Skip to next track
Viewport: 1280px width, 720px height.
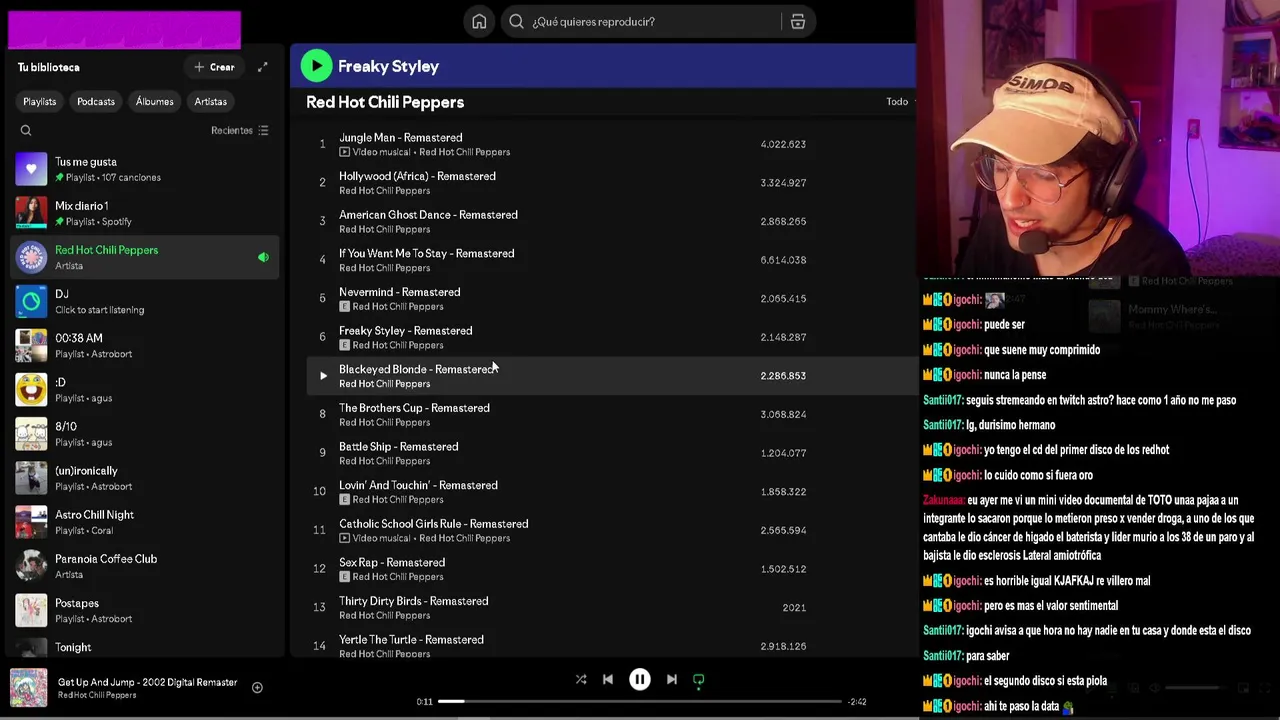pyautogui.click(x=672, y=679)
